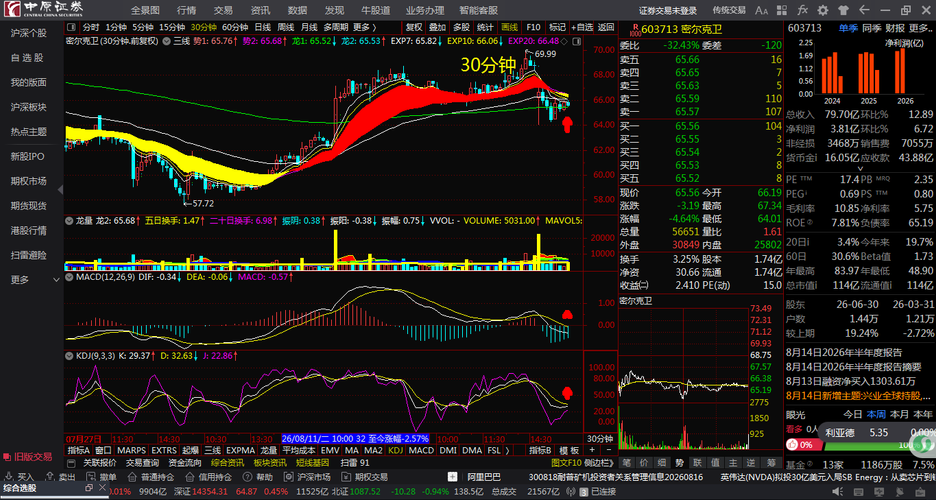Toggle the 龙量 indicator visibility dot
936x500 pixels.
click(69, 221)
